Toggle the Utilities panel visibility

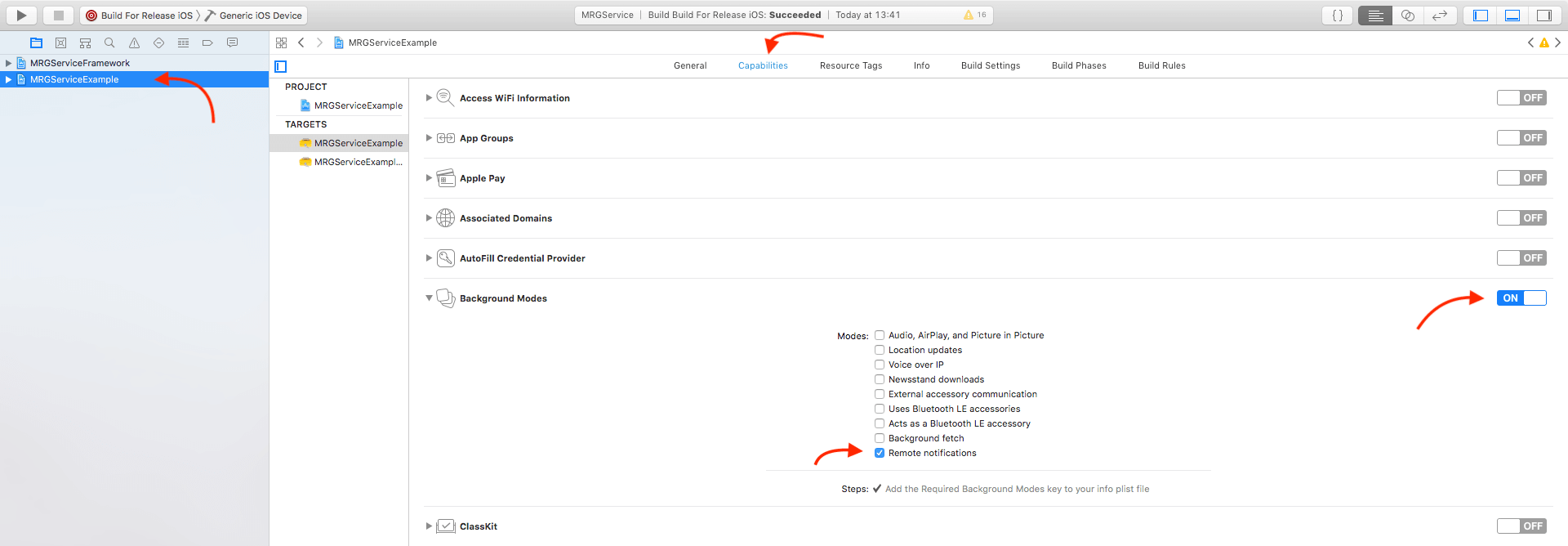point(1543,15)
